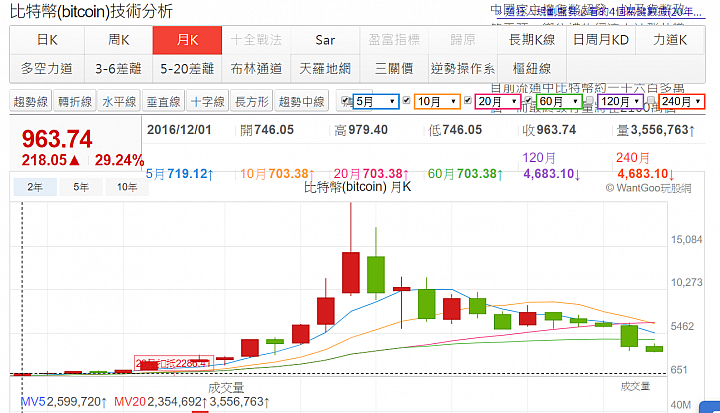Enable the checkbox for the 240月 moving average
This screenshot has width=720, height=413.
pyautogui.click(x=651, y=100)
